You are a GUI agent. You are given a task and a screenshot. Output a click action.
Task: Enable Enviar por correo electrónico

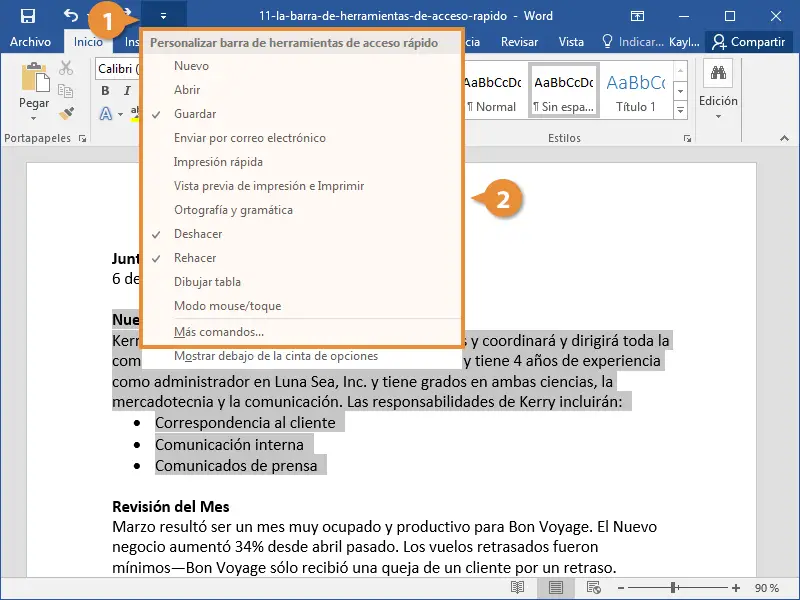(x=301, y=138)
